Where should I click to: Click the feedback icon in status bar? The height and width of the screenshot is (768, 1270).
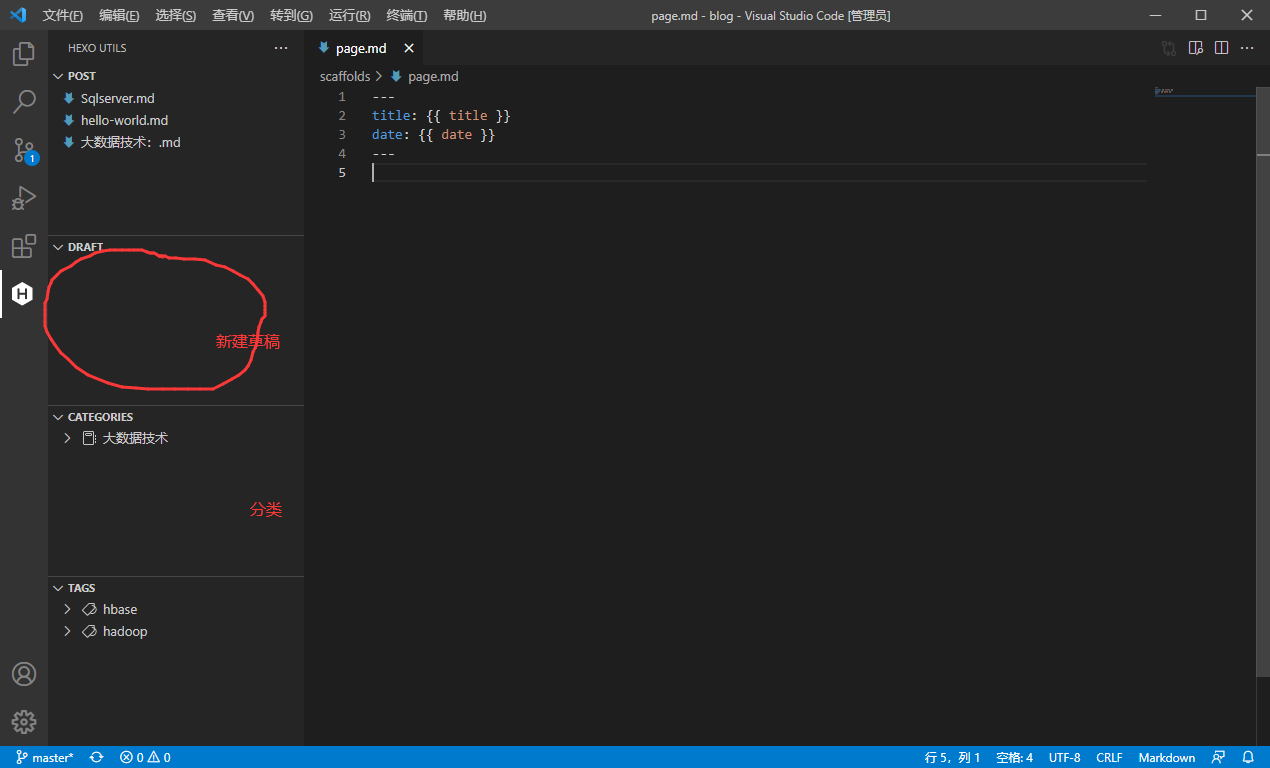click(x=1218, y=758)
